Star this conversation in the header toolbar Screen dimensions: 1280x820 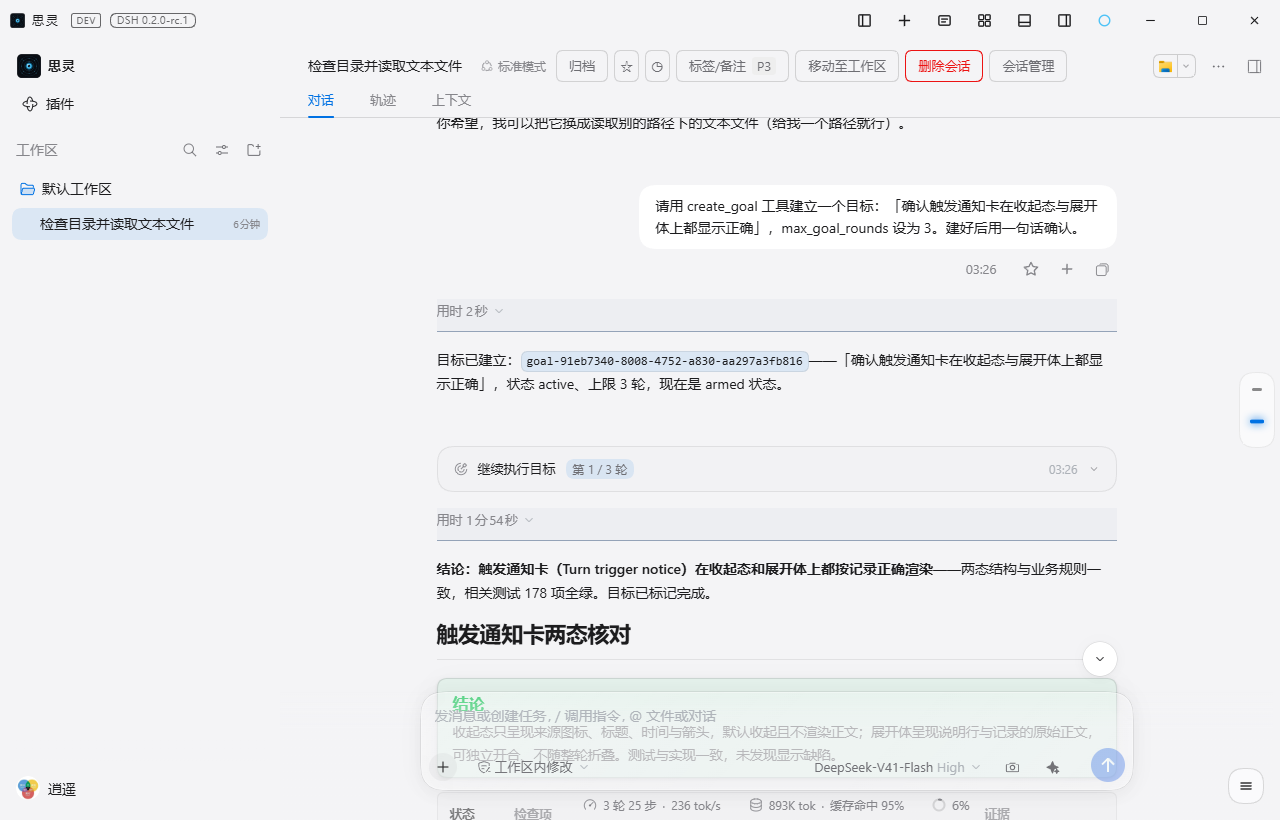(x=627, y=66)
